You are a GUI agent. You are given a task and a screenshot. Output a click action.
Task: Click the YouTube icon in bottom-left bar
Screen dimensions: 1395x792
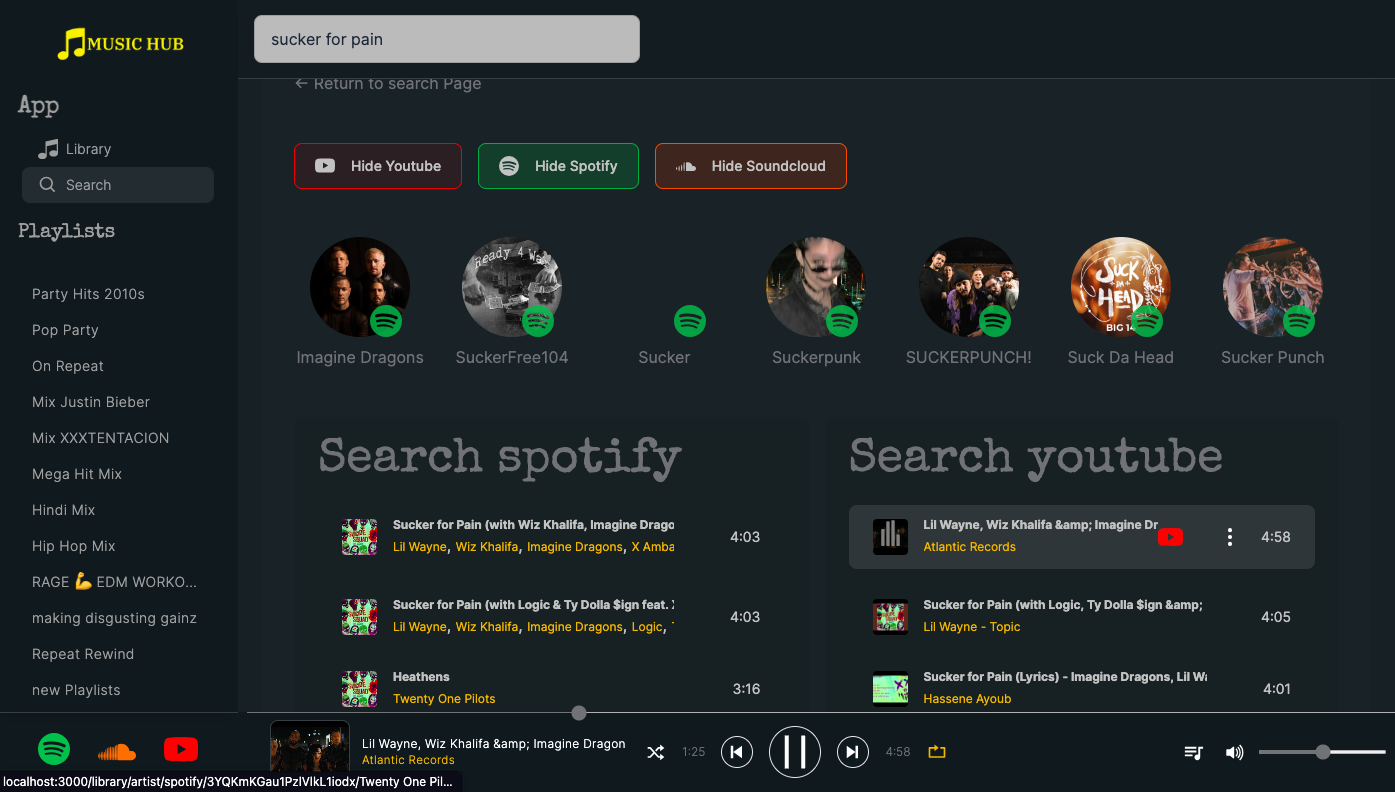point(181,749)
